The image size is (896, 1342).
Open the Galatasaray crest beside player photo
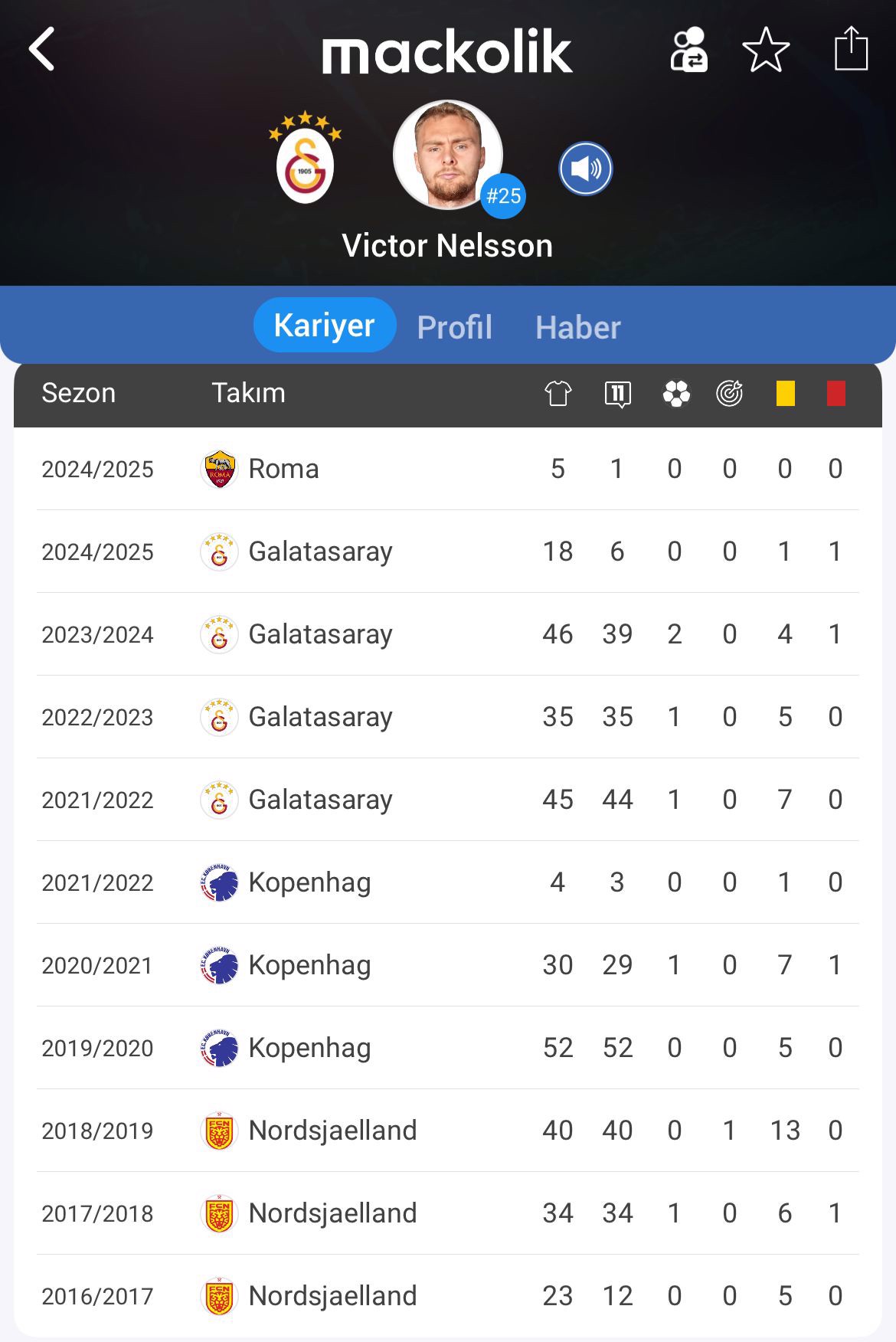tap(305, 158)
